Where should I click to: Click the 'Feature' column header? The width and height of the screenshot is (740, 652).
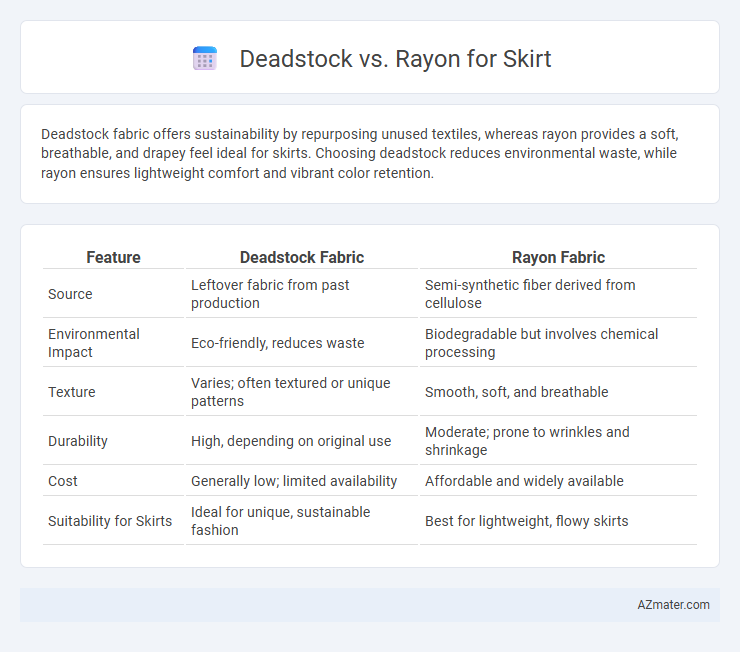[113, 257]
